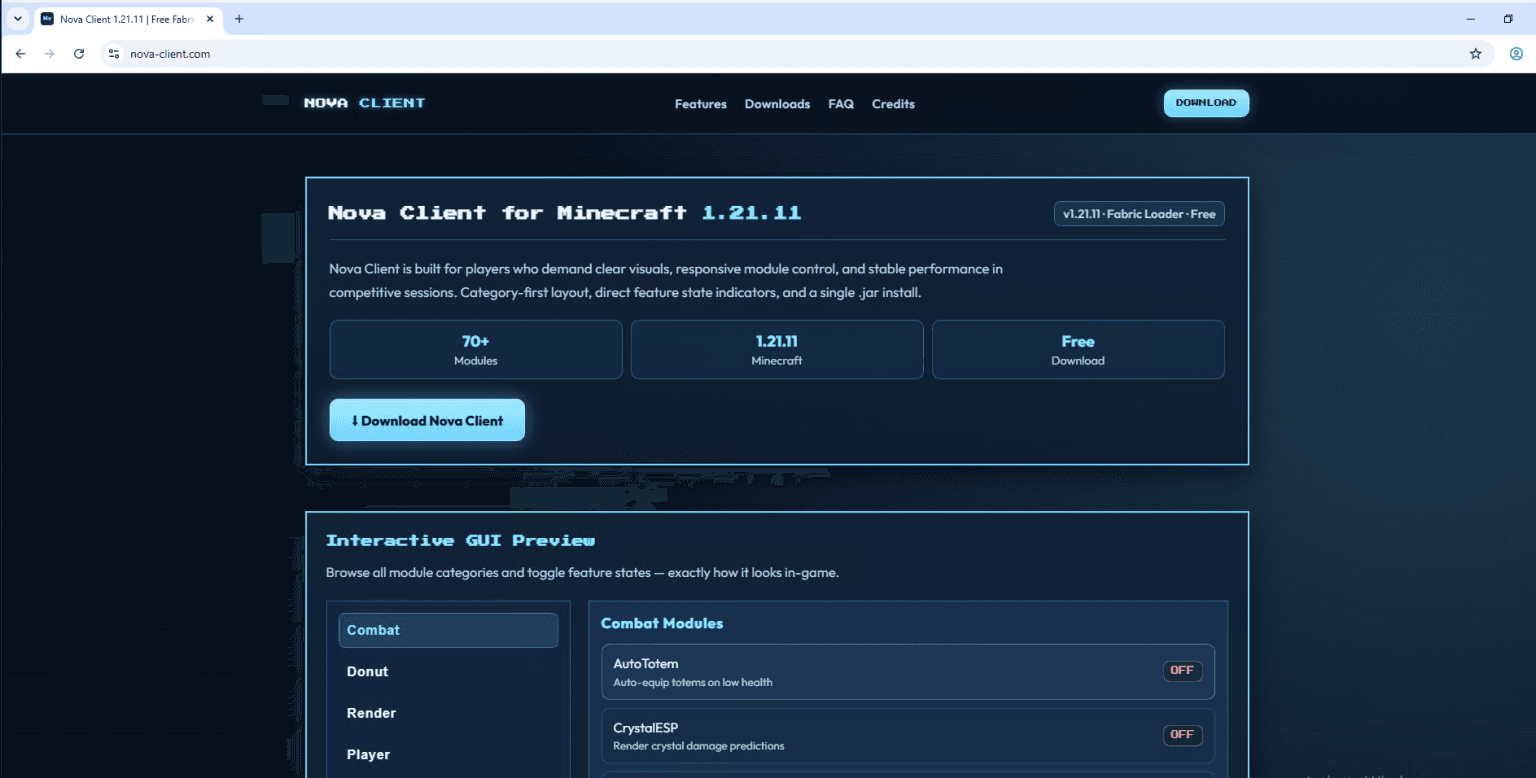Click the 70+ Modules stat card
Image resolution: width=1536 pixels, height=778 pixels.
[476, 349]
